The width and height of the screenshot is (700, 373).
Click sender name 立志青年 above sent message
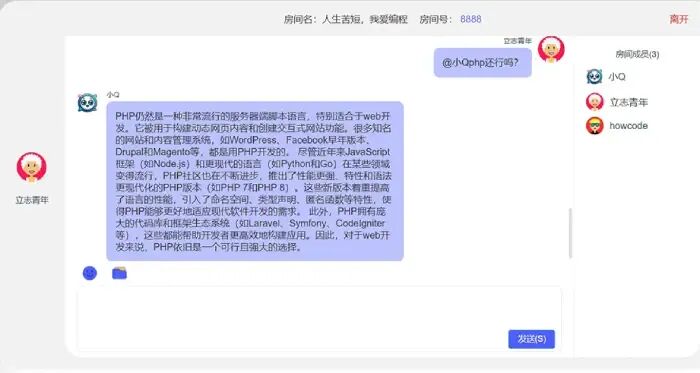pyautogui.click(x=517, y=41)
